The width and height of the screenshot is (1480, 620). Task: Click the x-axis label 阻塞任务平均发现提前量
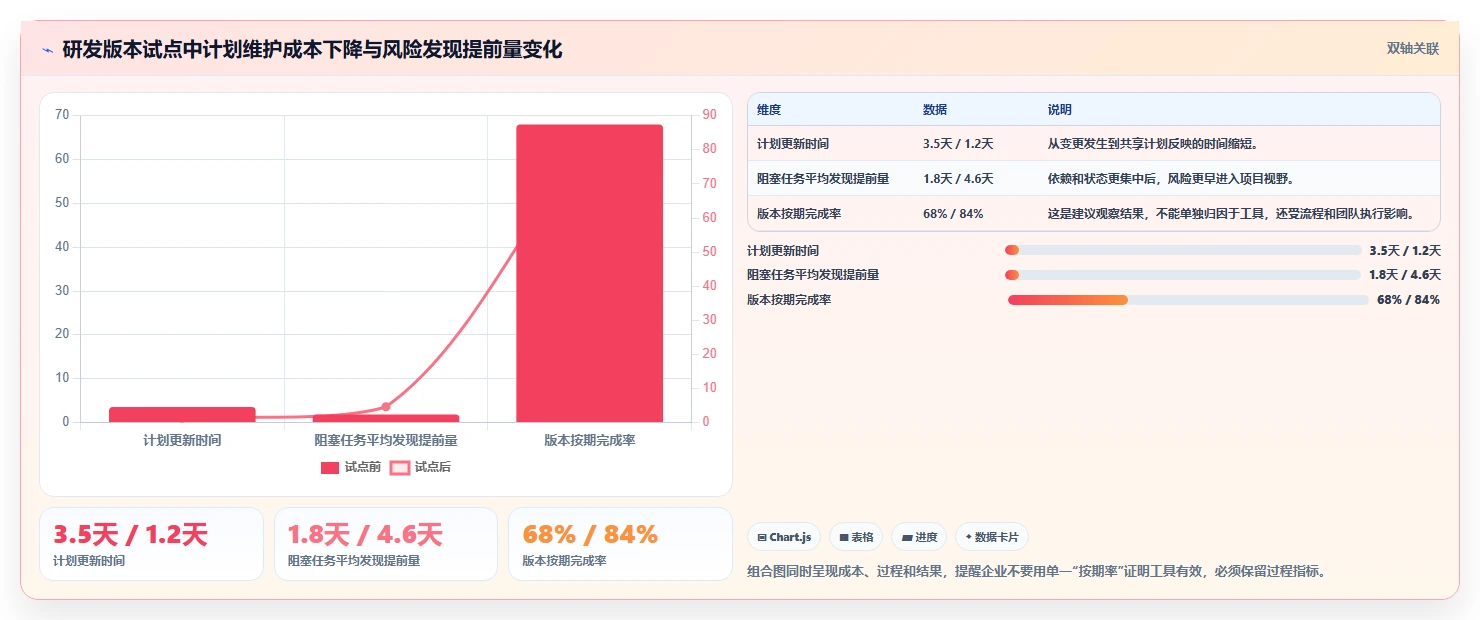pos(386,440)
